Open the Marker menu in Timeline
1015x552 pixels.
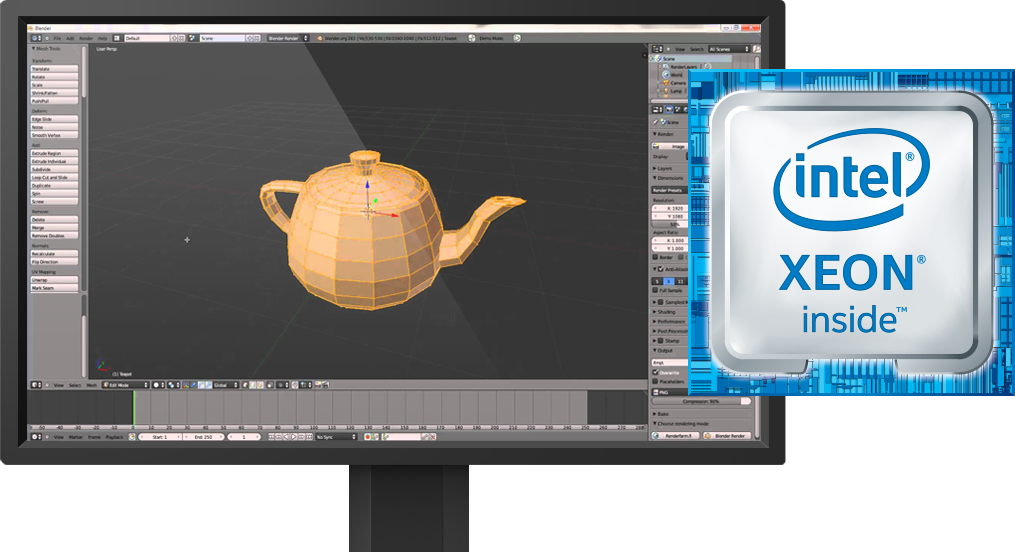(x=76, y=437)
